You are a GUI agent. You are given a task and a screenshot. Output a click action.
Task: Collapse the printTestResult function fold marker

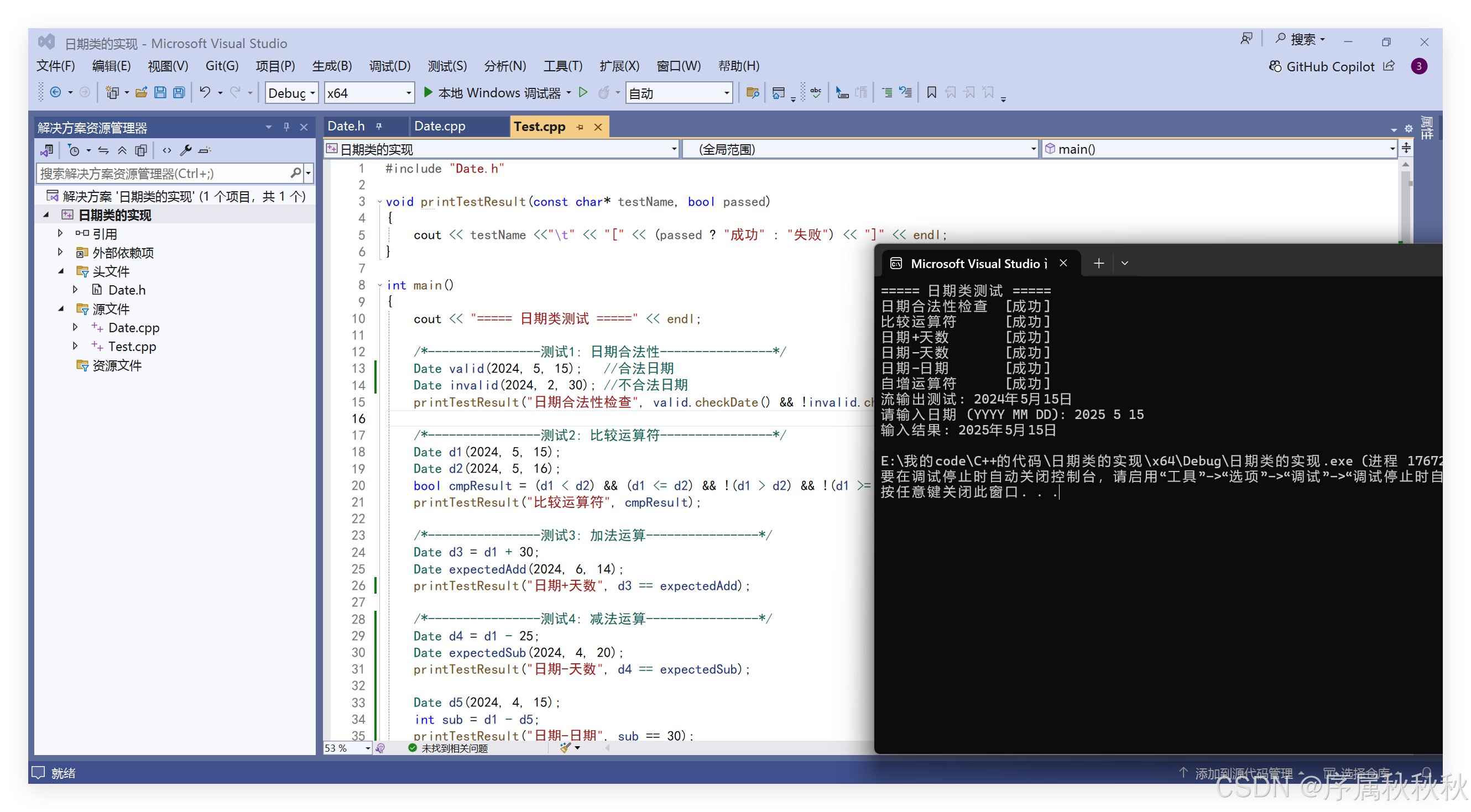[380, 201]
